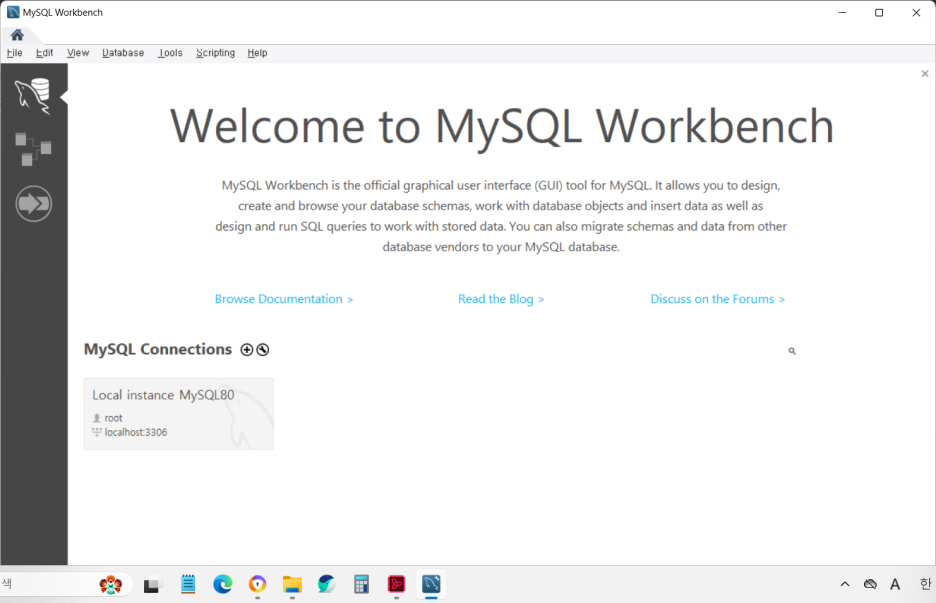The height and width of the screenshot is (603, 936).
Task: Open the Scripting menu
Action: pos(215,53)
